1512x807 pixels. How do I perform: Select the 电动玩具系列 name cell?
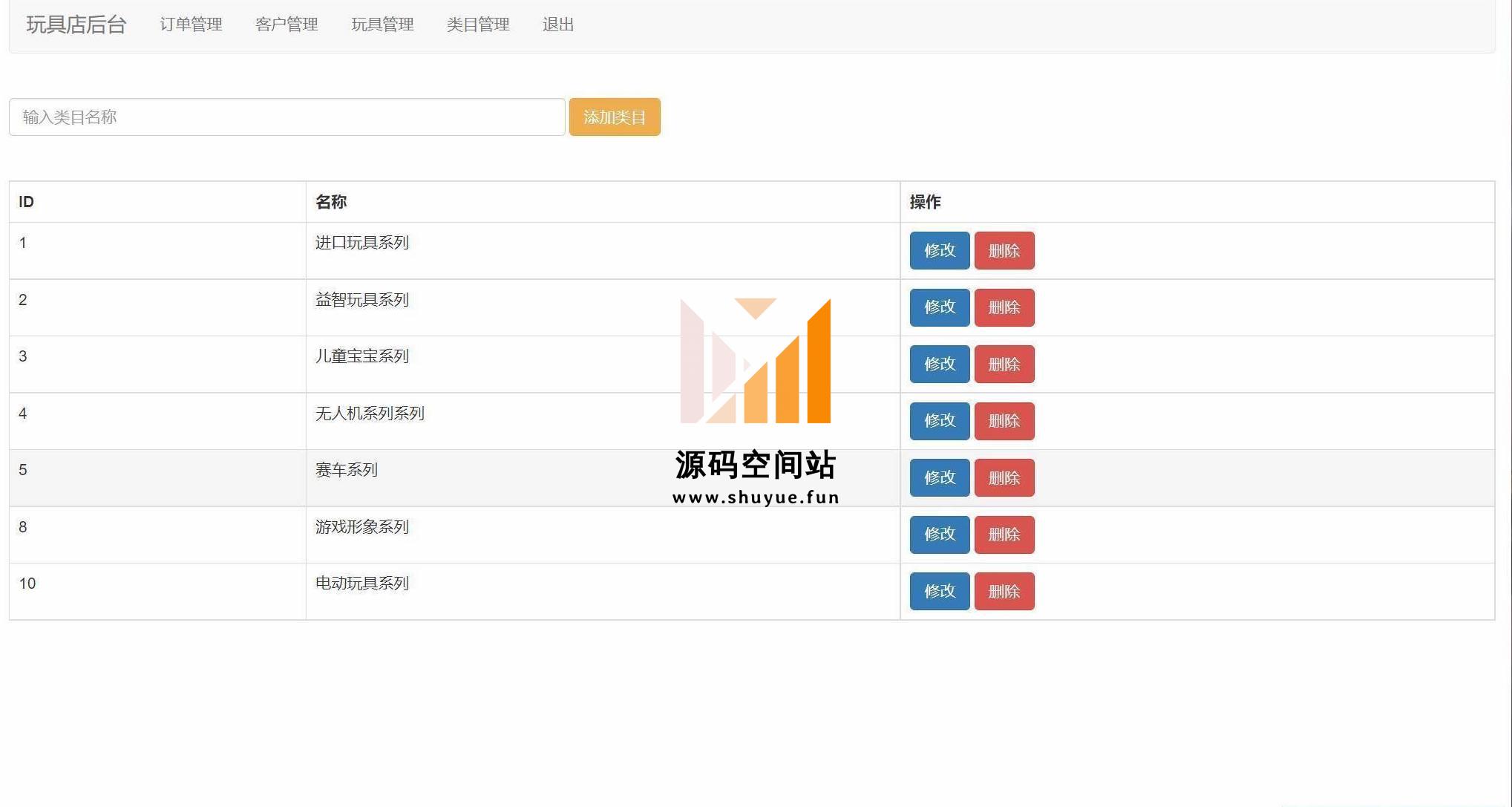tap(603, 592)
